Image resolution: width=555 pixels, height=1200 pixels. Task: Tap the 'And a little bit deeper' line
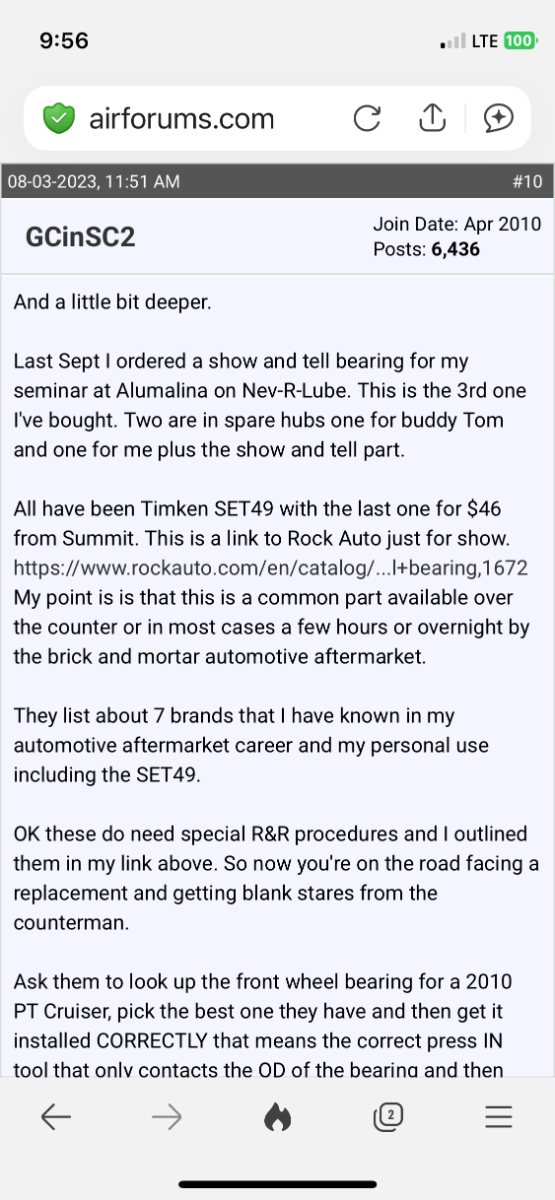click(112, 301)
